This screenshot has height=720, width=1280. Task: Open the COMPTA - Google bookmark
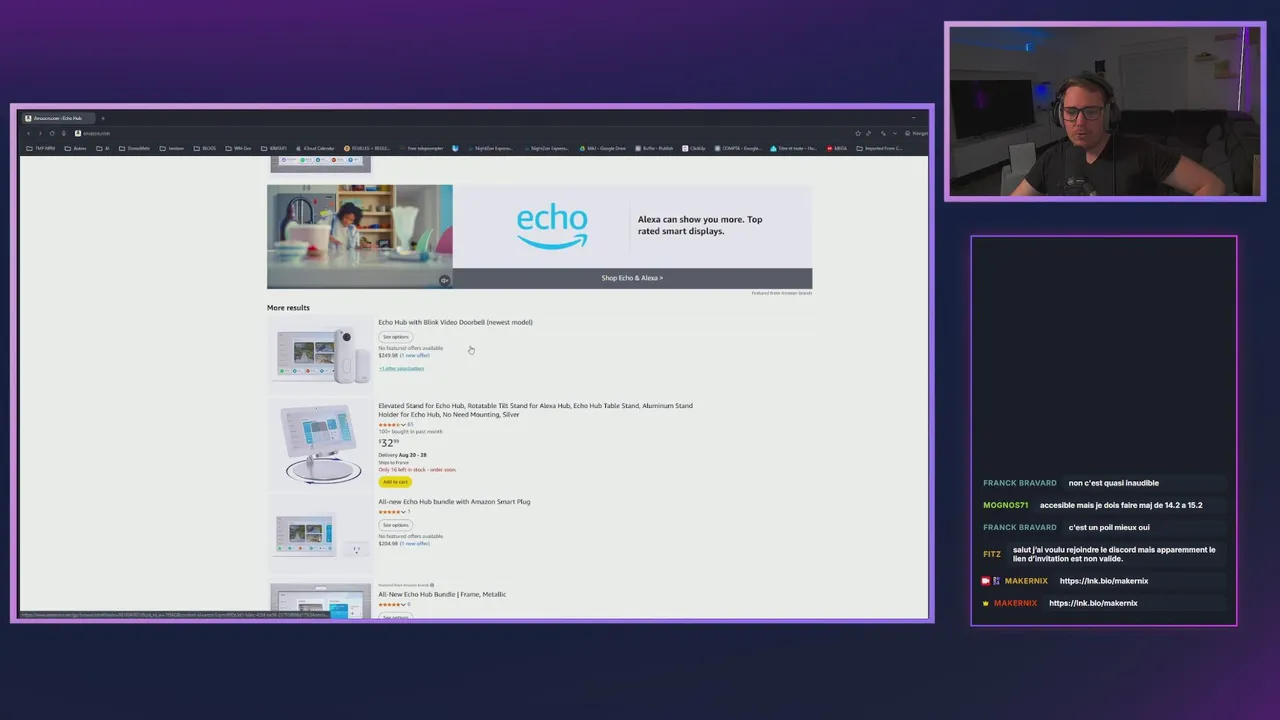[738, 148]
